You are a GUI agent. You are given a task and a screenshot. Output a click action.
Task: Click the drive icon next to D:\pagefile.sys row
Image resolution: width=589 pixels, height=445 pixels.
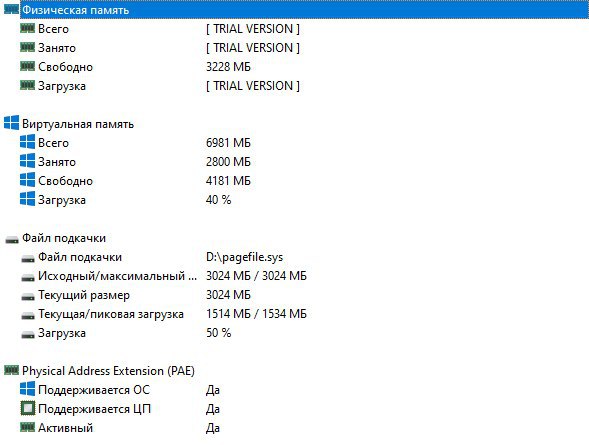pyautogui.click(x=28, y=259)
